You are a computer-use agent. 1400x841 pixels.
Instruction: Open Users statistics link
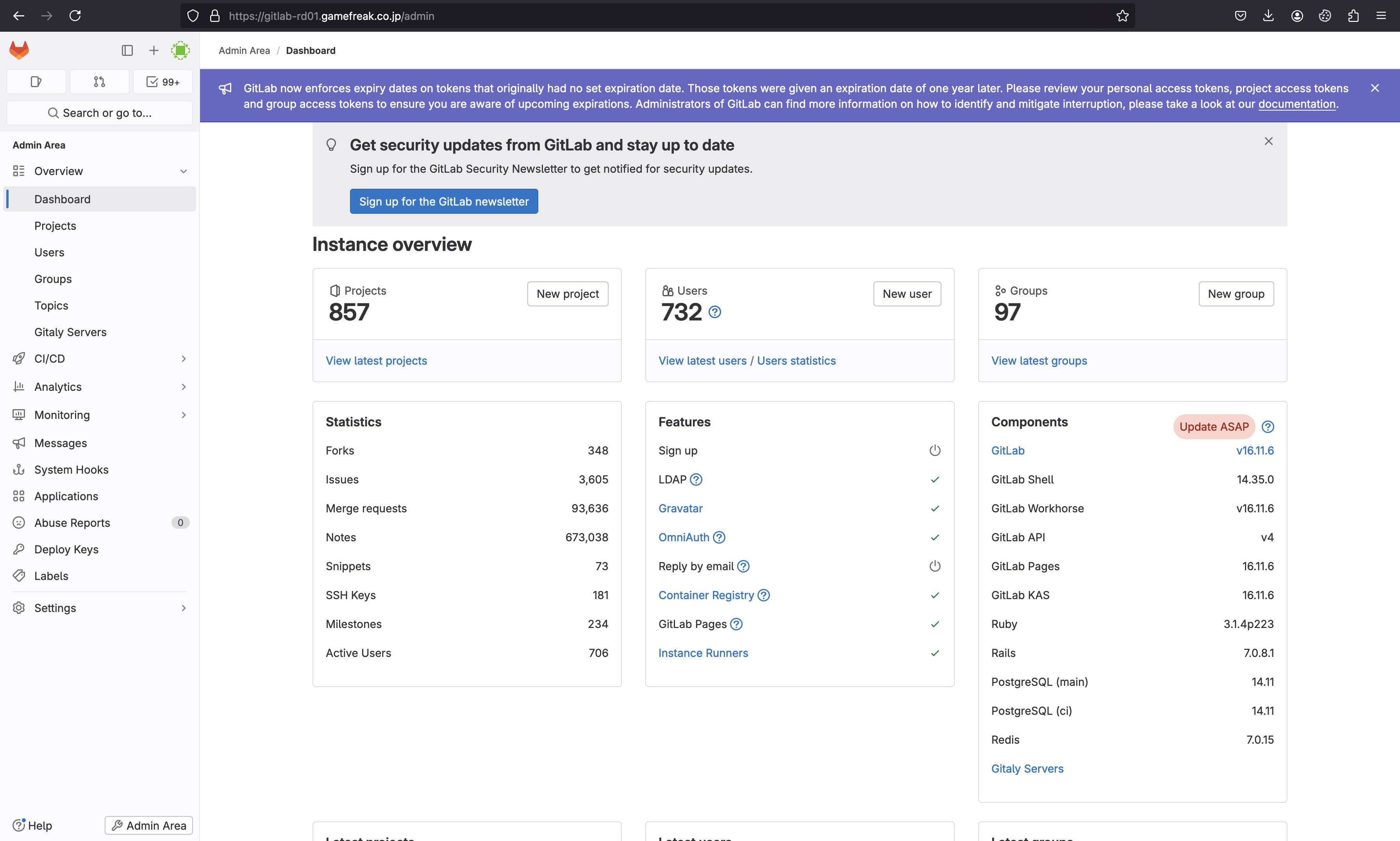[x=796, y=361]
